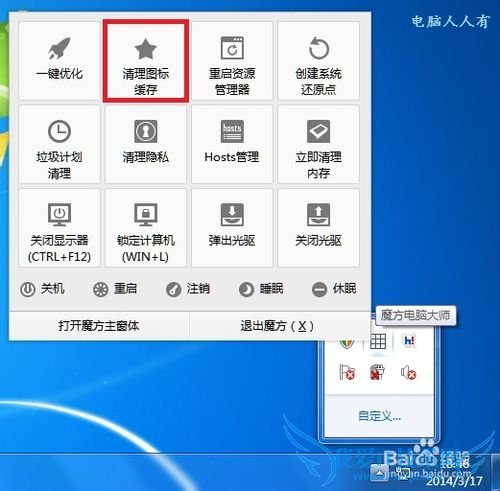Click 锁定计算机 (WIN+L) tile
The image size is (500, 491).
(x=146, y=228)
